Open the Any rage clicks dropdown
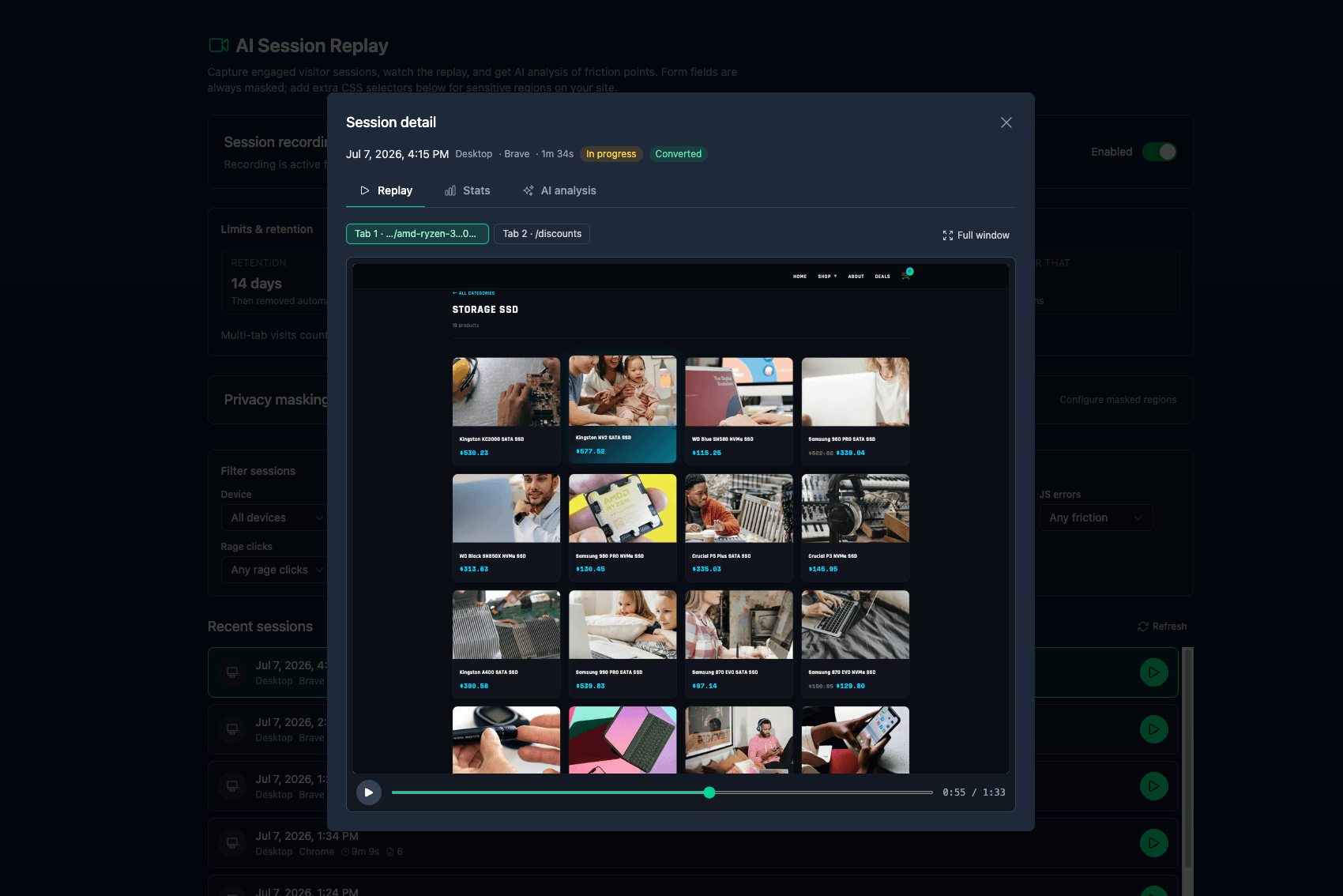Viewport: 1343px width, 896px height. pyautogui.click(x=276, y=570)
